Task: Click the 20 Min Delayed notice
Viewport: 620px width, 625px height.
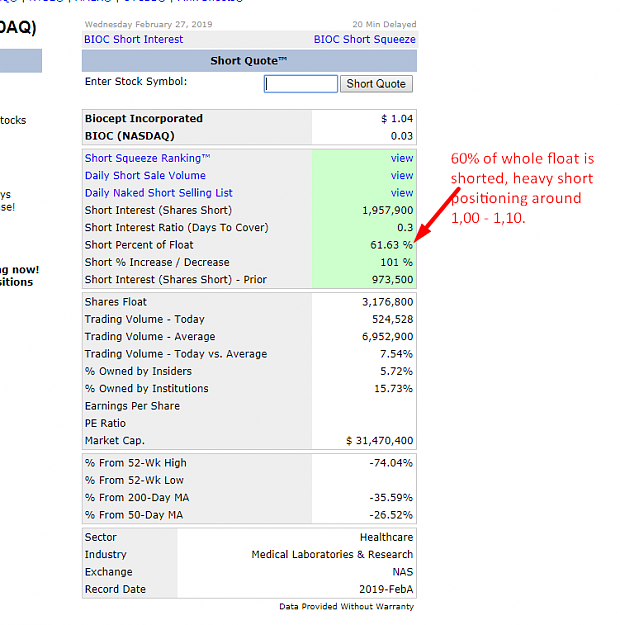Action: pos(384,24)
